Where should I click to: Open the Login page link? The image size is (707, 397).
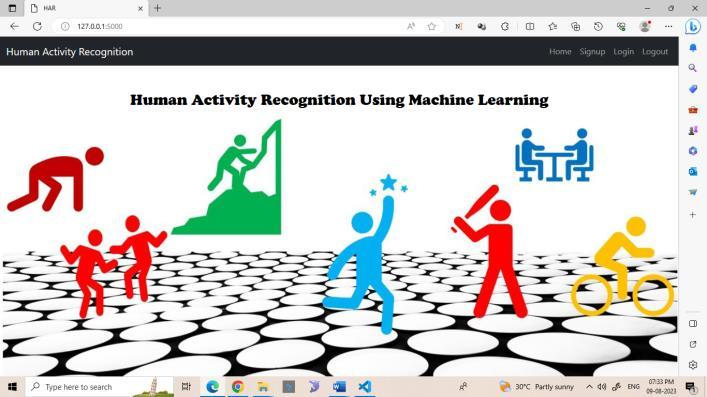coord(624,51)
